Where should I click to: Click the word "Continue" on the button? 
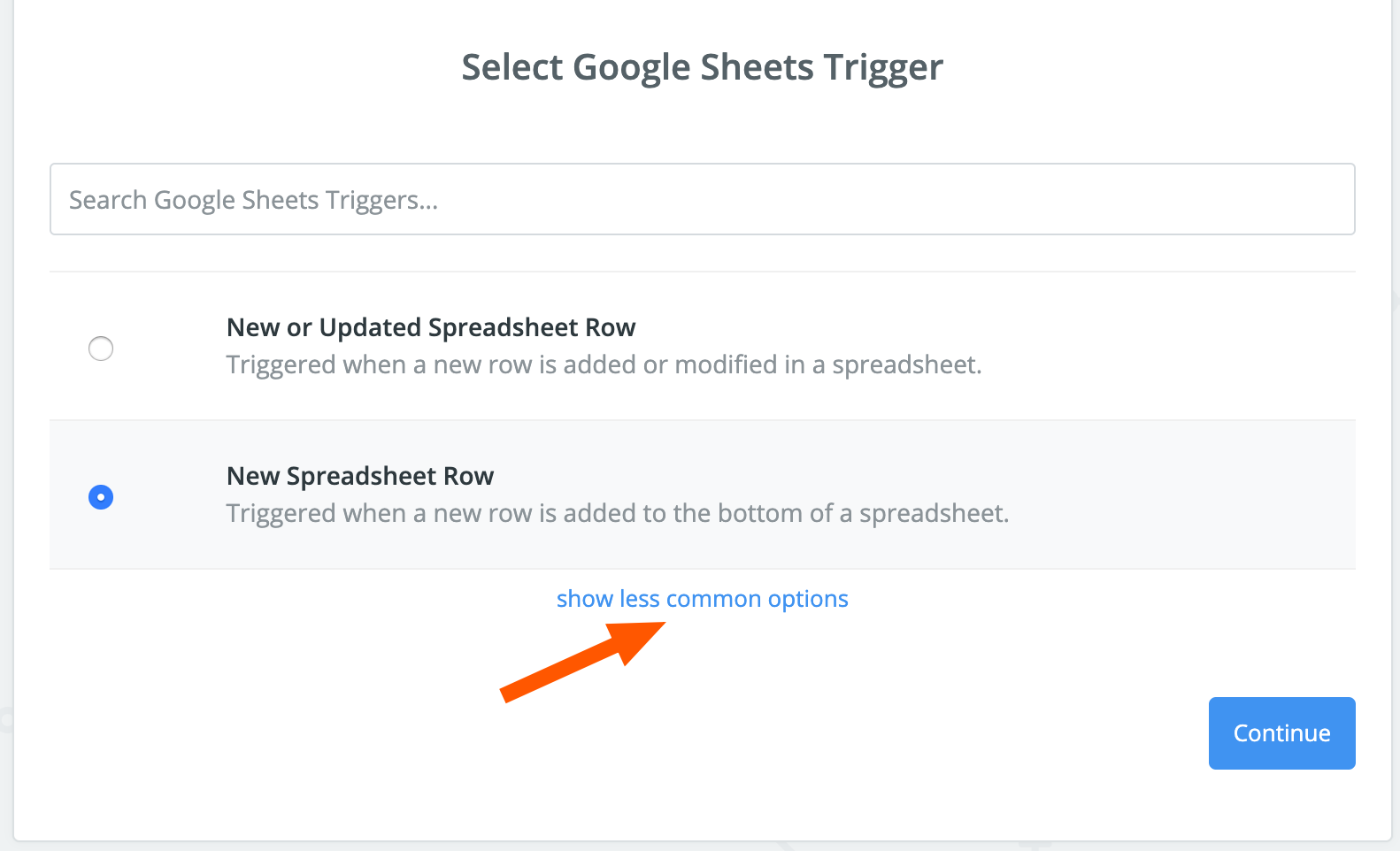[1281, 733]
